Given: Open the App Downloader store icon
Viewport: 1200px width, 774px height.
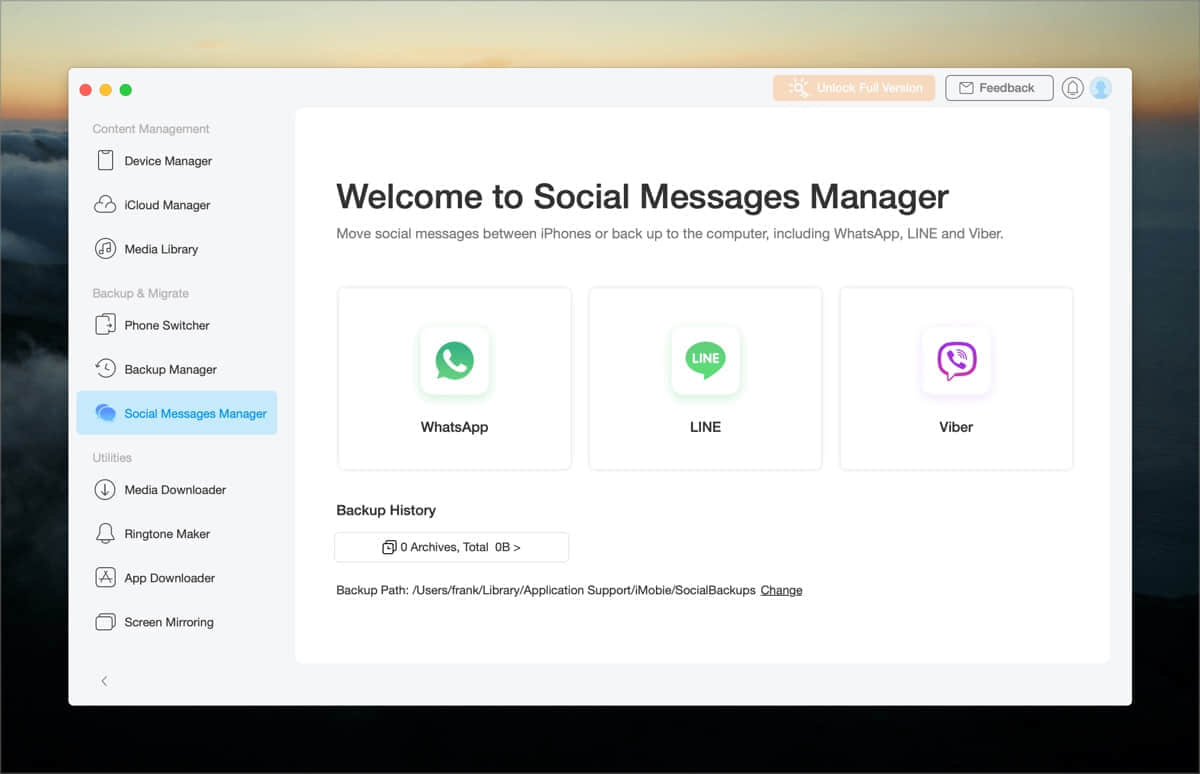Looking at the screenshot, I should (x=105, y=577).
